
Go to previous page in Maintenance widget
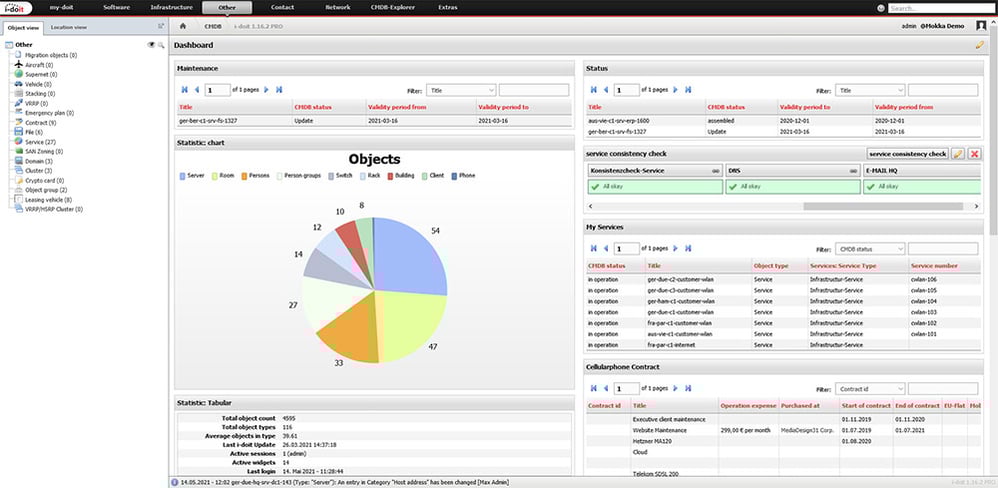tap(197, 90)
